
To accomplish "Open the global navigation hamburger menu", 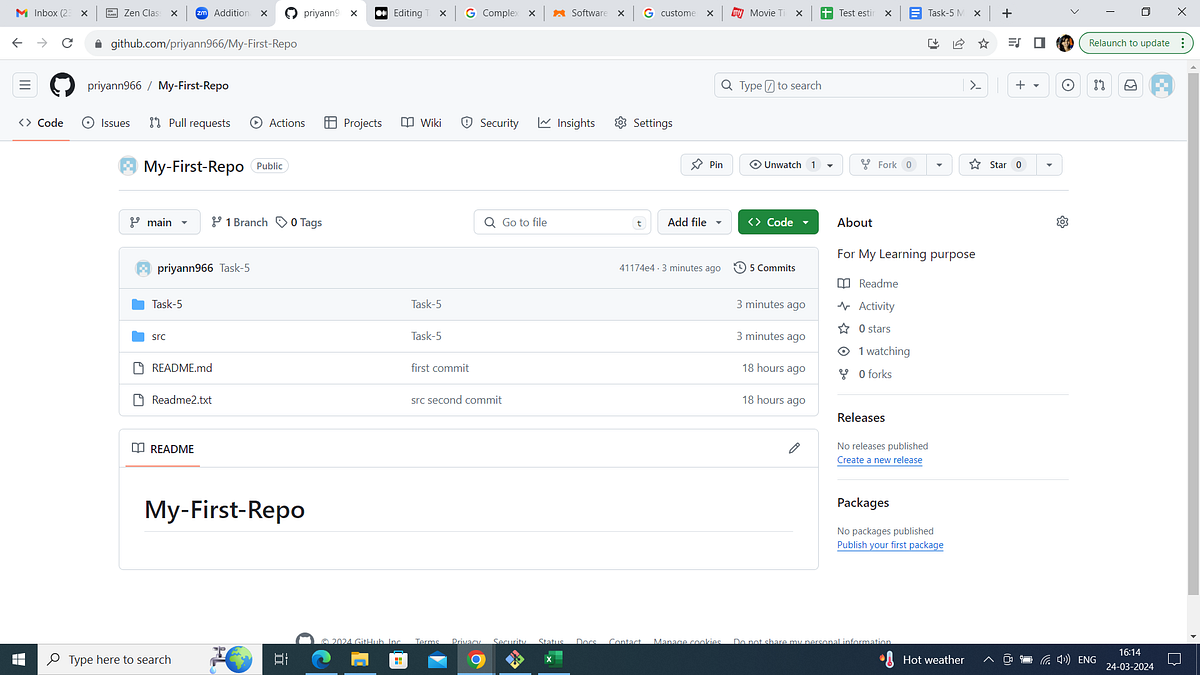I will pos(25,85).
